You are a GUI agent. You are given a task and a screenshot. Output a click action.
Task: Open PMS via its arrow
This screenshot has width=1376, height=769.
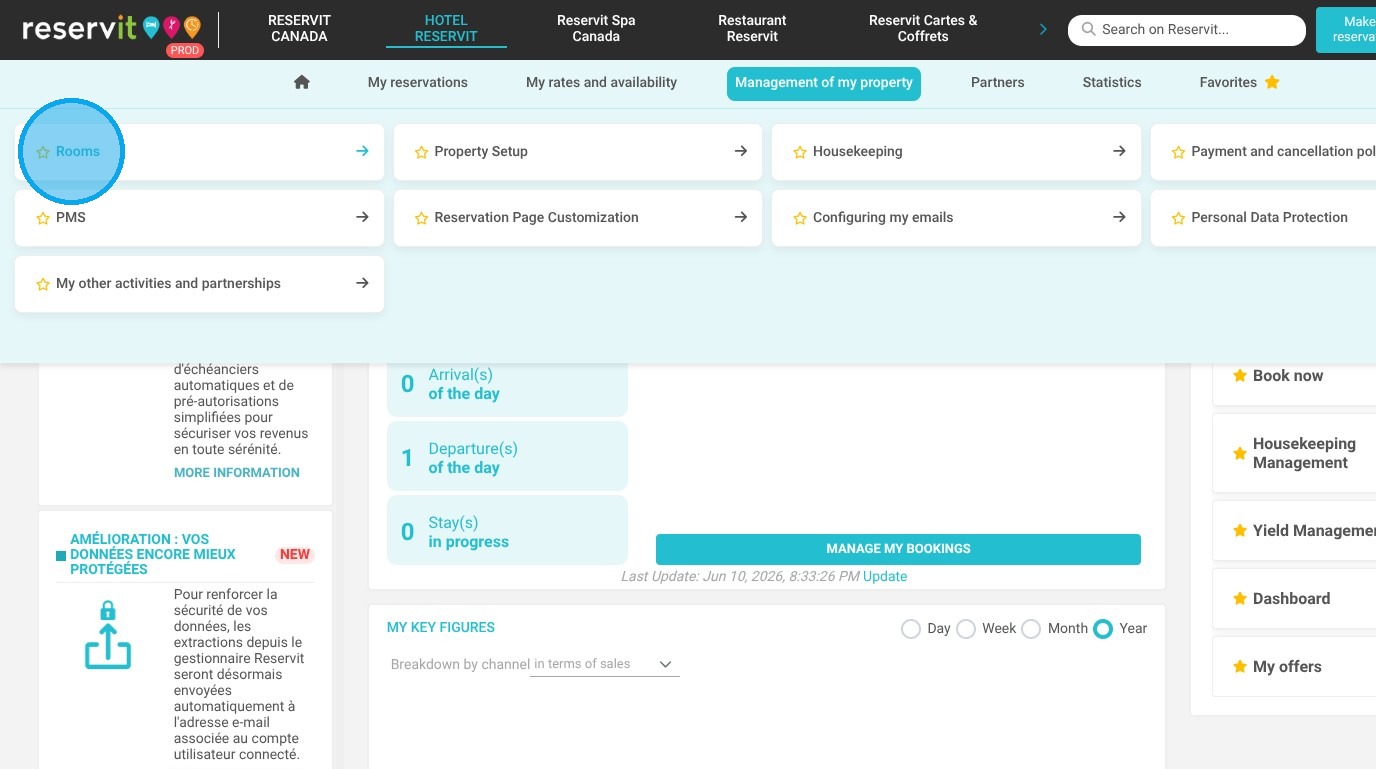point(362,217)
